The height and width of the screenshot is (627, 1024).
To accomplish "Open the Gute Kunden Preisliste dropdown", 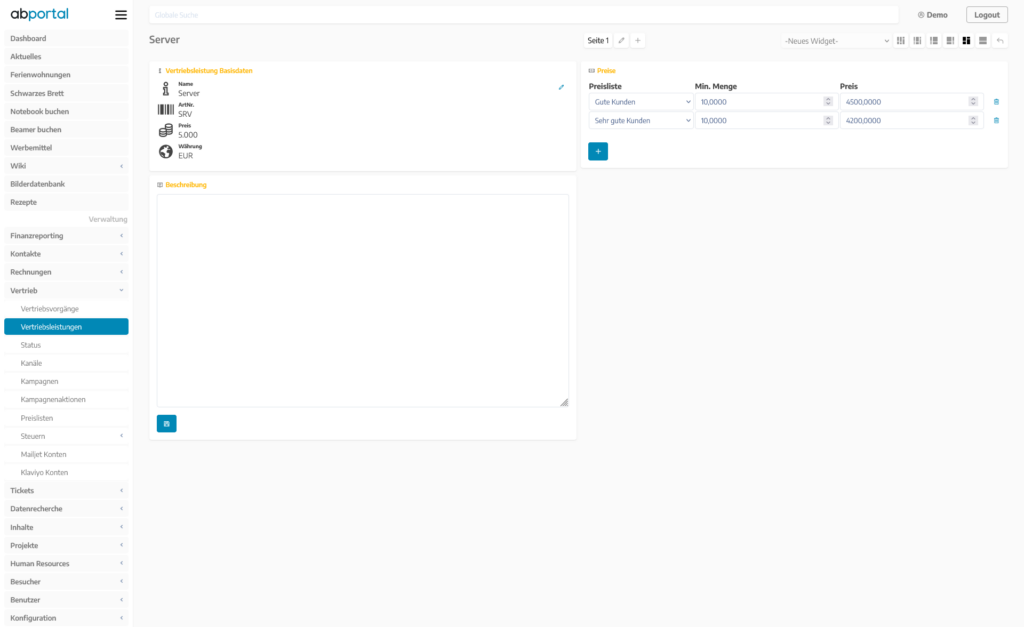I will [640, 102].
